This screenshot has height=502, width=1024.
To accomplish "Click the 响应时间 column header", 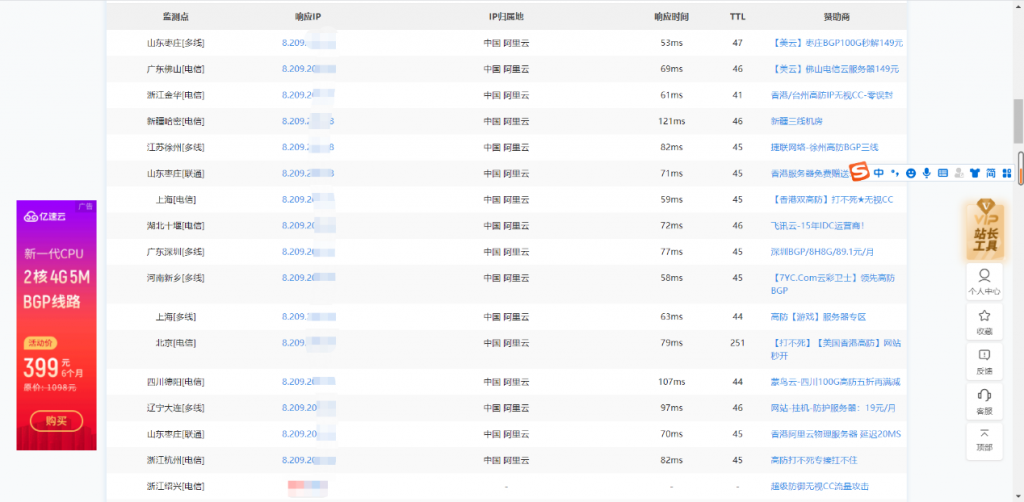I will tap(671, 17).
